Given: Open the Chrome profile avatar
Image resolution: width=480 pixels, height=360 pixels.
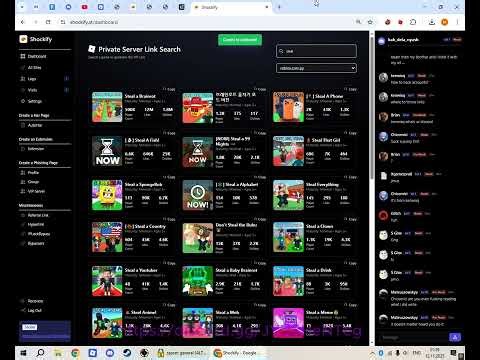Looking at the screenshot, I should coord(444,22).
